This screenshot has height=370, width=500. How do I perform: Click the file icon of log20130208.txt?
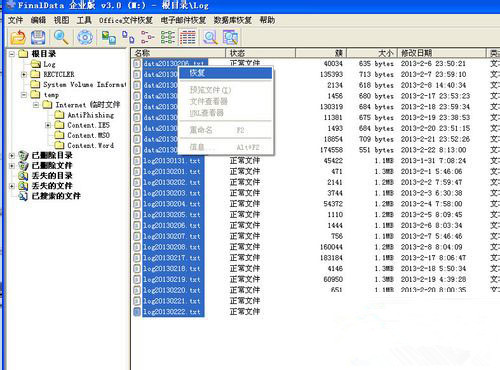pos(137,247)
